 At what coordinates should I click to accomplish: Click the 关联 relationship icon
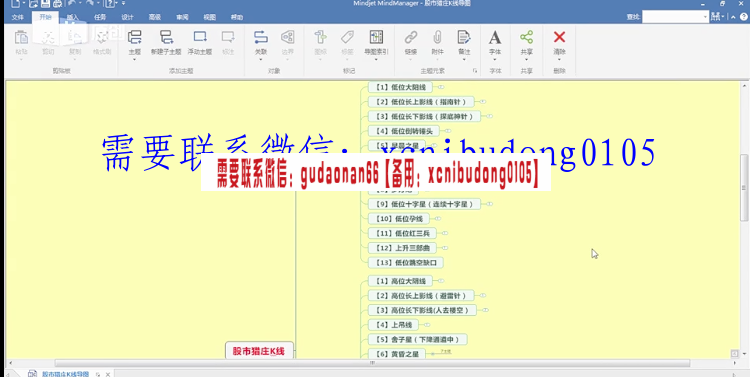(261, 37)
